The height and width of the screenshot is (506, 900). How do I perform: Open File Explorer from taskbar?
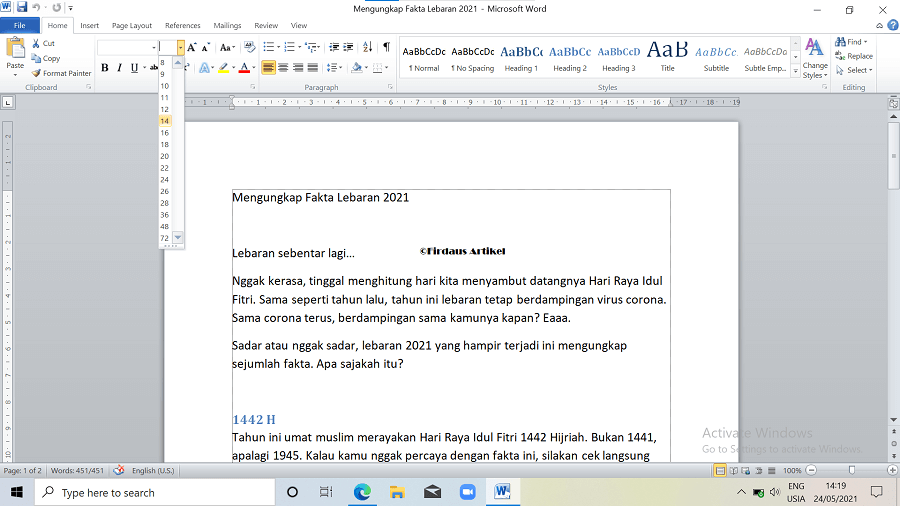(x=397, y=492)
